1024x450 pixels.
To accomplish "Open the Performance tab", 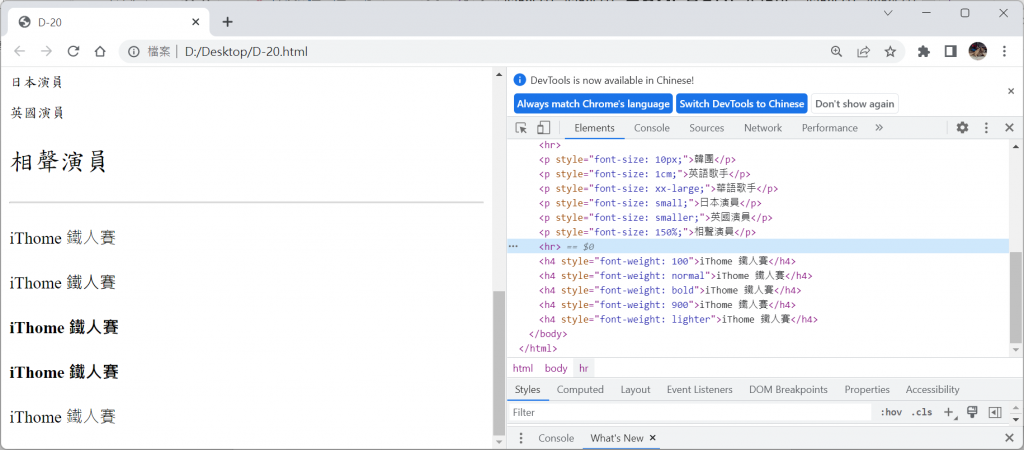I will [829, 128].
